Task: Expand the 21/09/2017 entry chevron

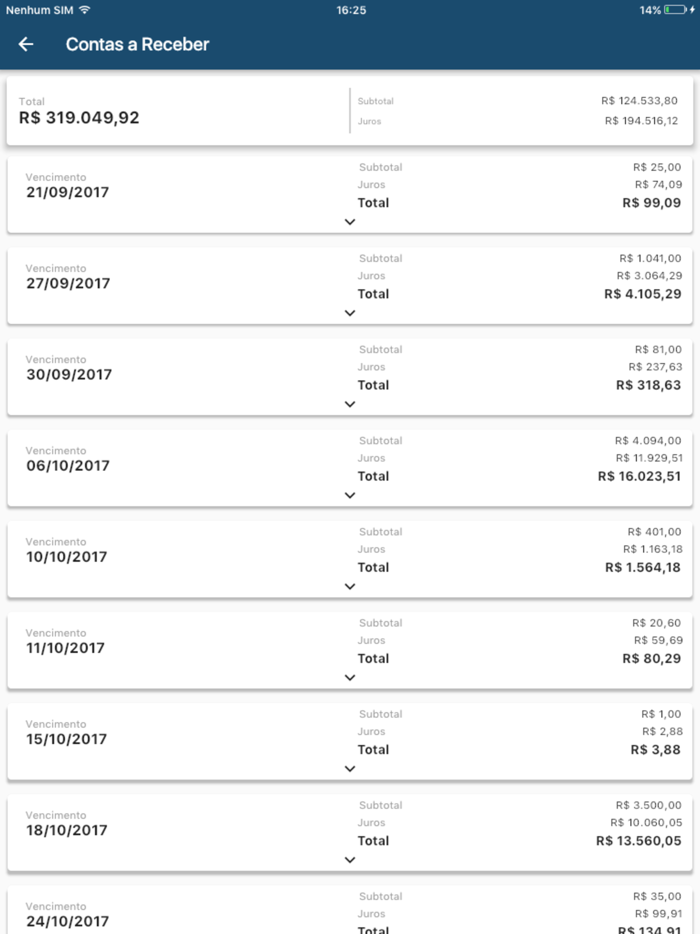Action: (350, 222)
